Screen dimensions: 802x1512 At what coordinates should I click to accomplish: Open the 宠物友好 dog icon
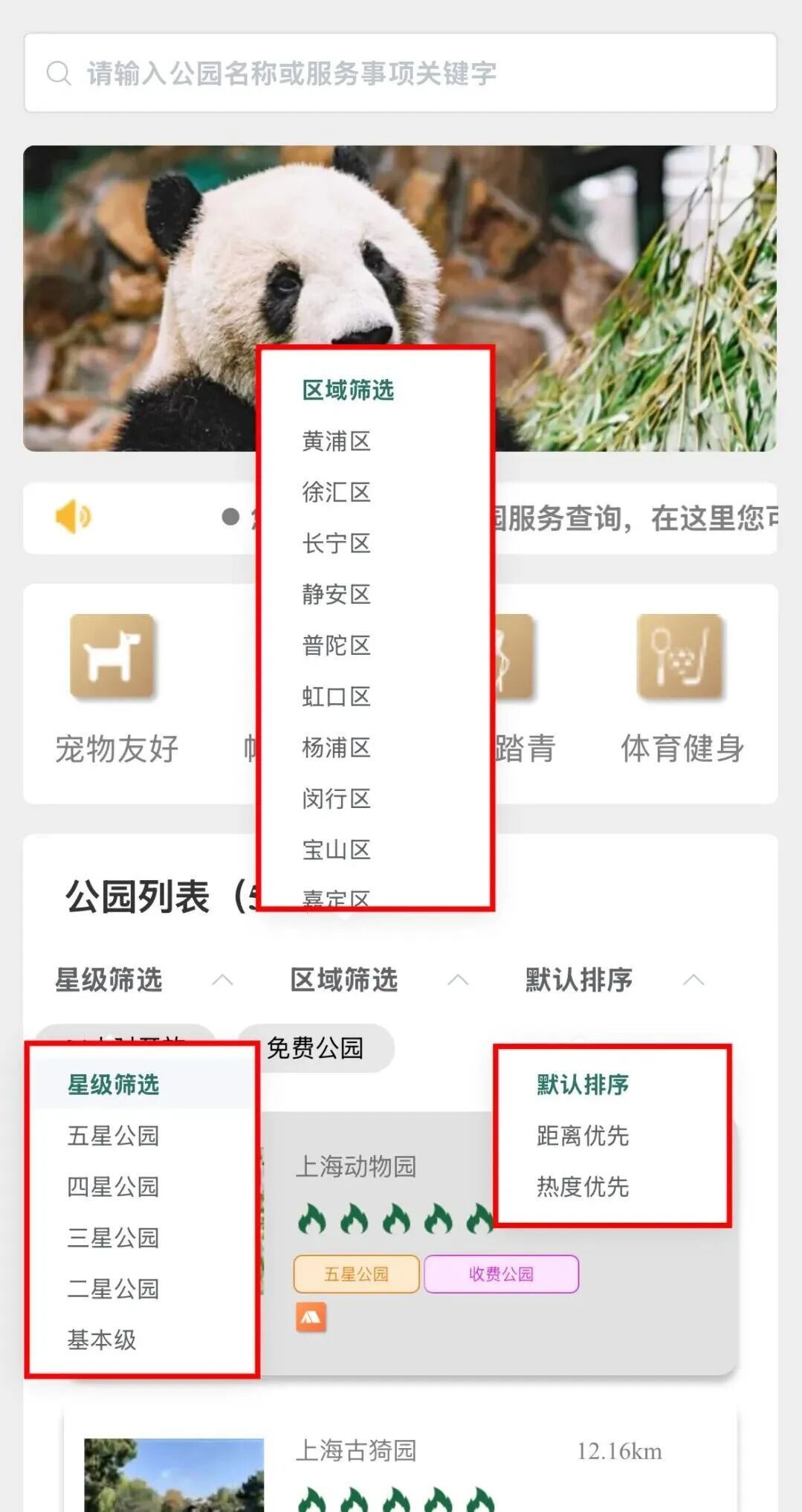point(112,657)
